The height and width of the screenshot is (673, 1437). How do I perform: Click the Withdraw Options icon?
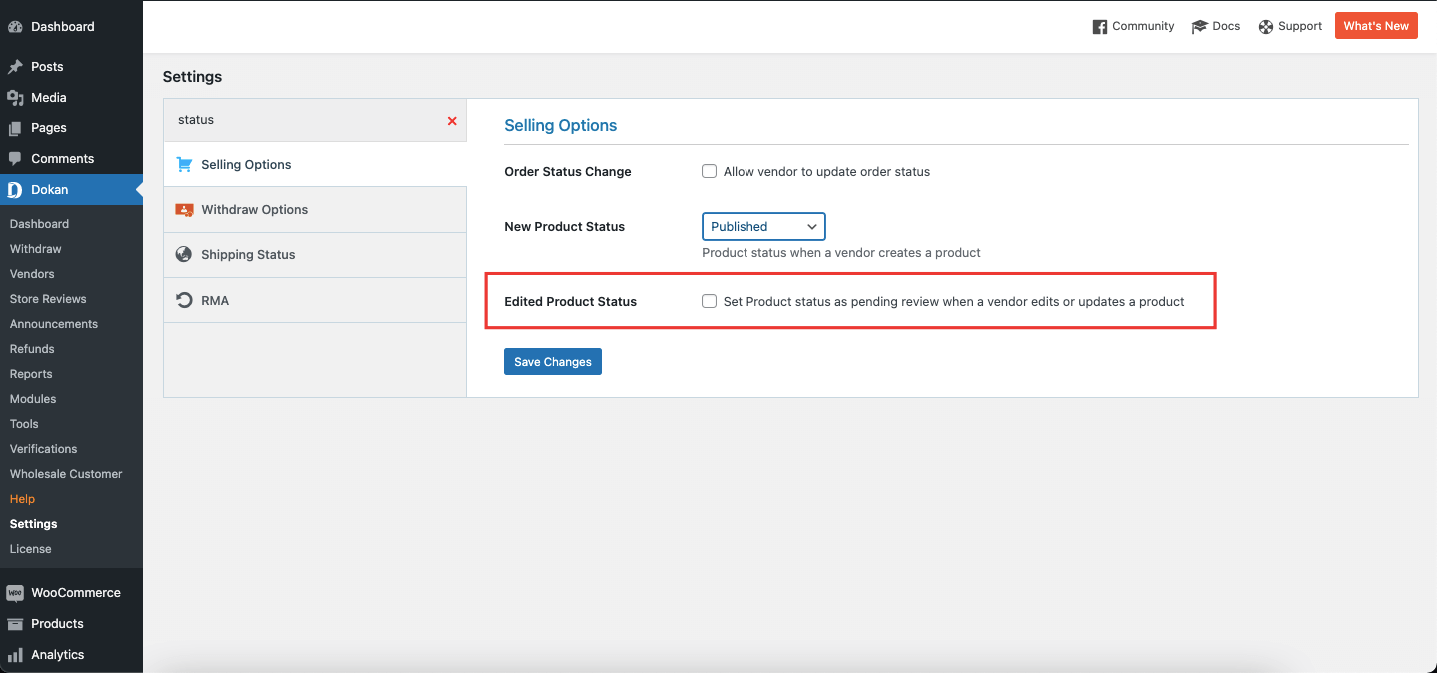coord(184,210)
